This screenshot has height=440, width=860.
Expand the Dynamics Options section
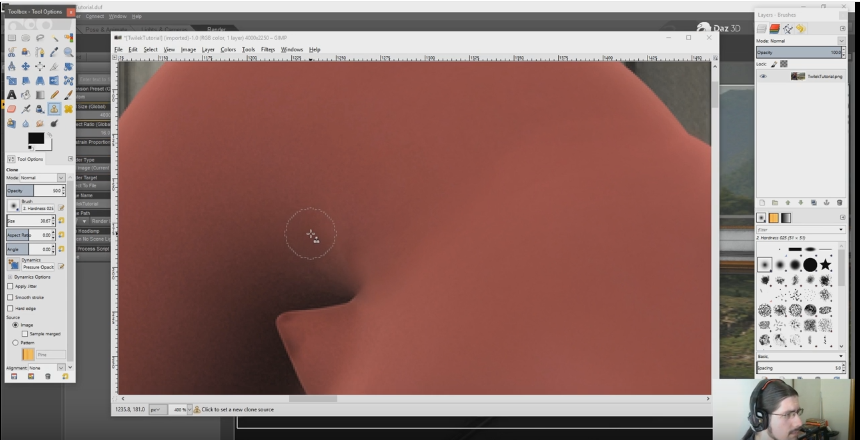(x=10, y=277)
